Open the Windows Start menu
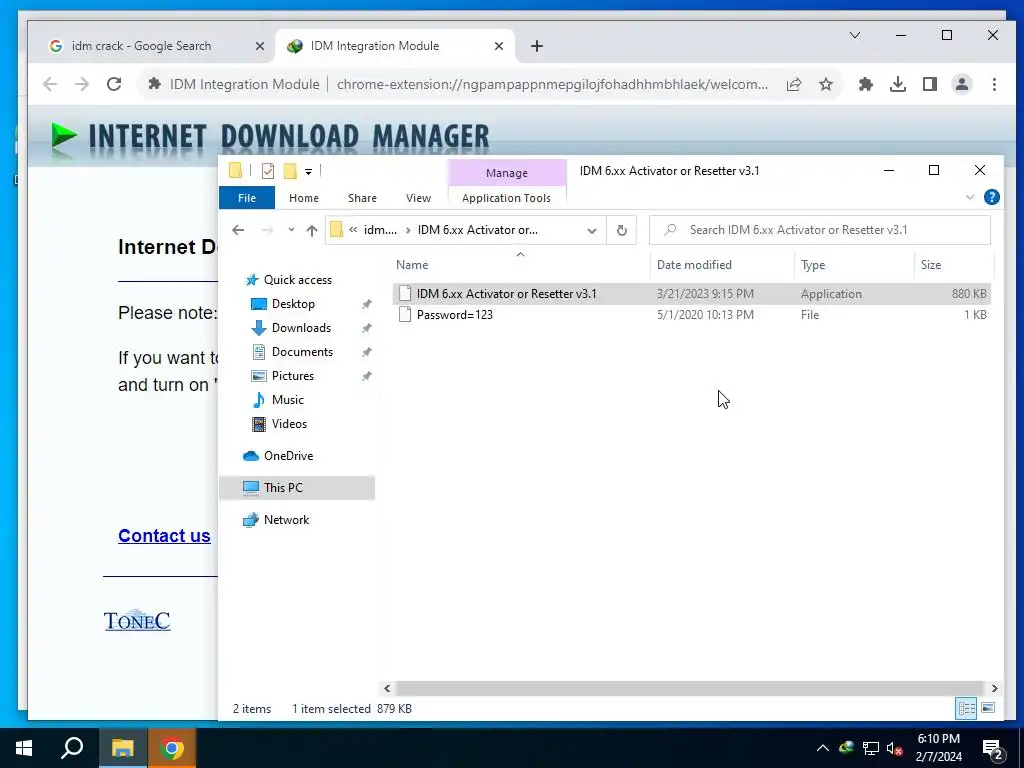The height and width of the screenshot is (768, 1024). pos(24,748)
